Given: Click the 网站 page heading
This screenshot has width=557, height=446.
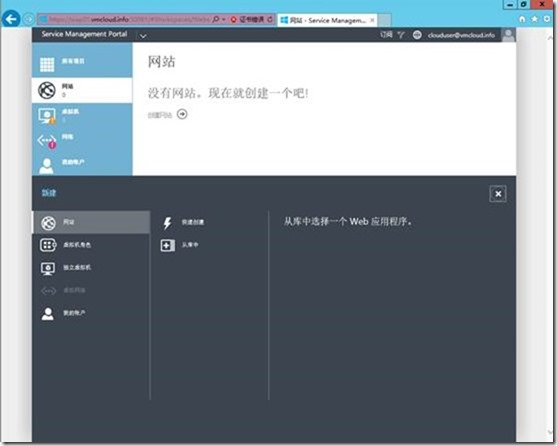Looking at the screenshot, I should click(x=162, y=62).
